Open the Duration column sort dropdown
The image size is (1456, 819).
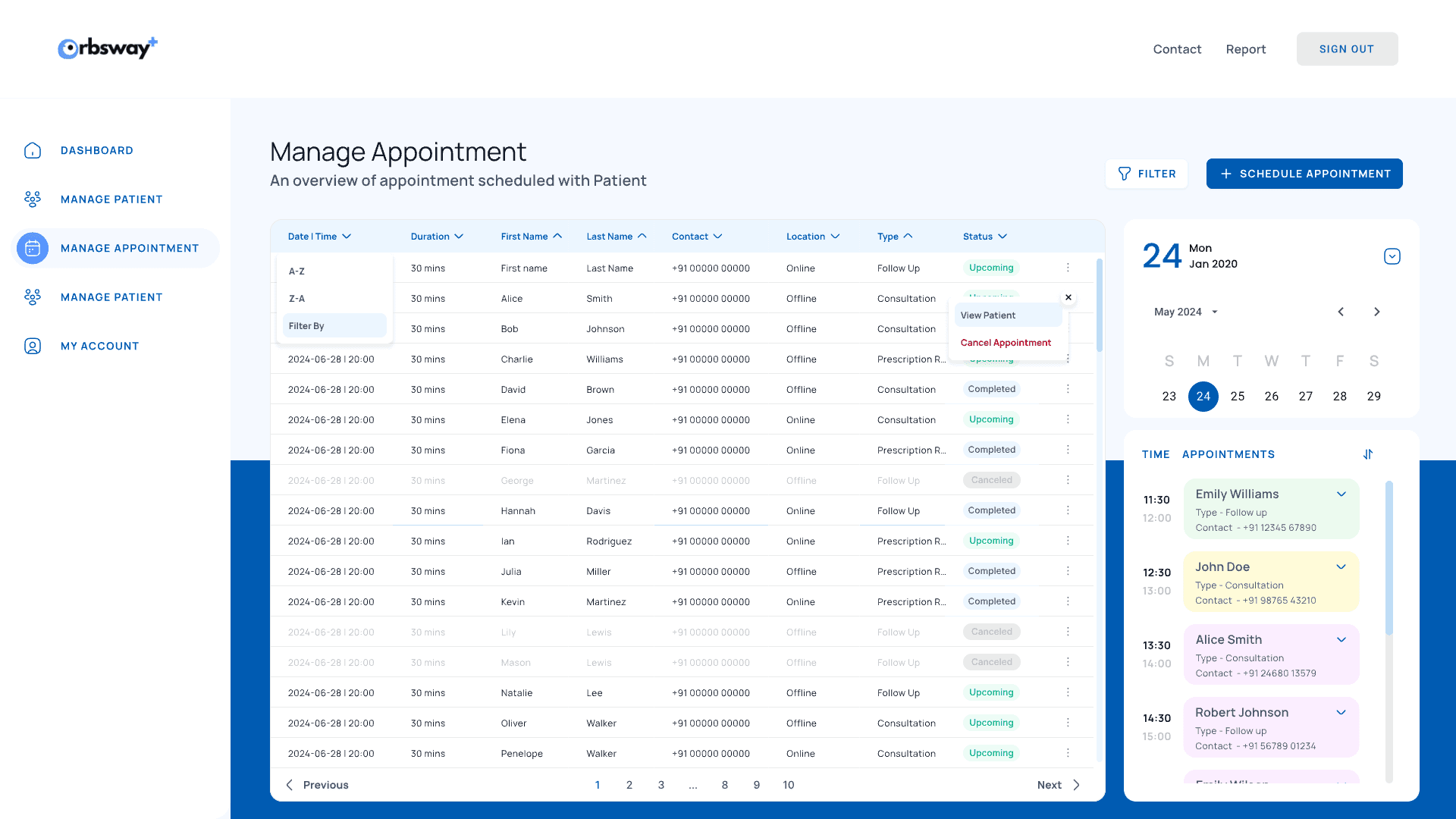tap(459, 237)
